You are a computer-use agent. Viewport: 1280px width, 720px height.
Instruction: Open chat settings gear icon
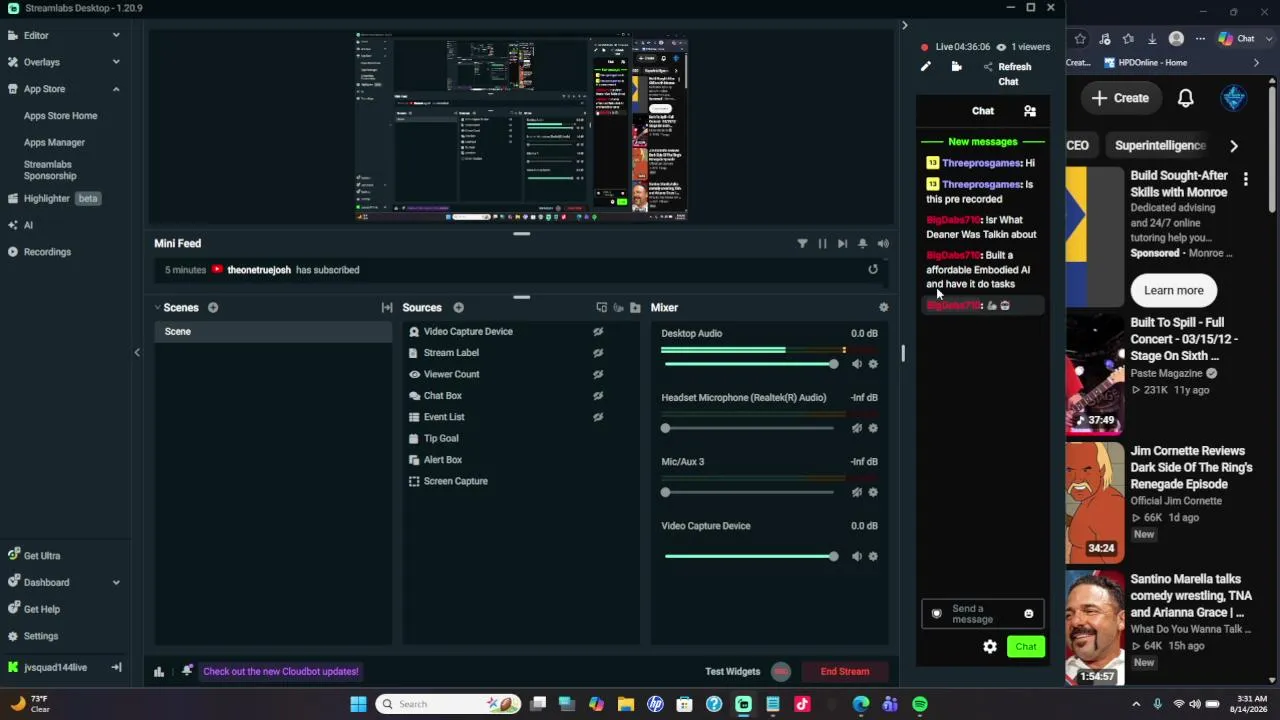click(x=990, y=647)
